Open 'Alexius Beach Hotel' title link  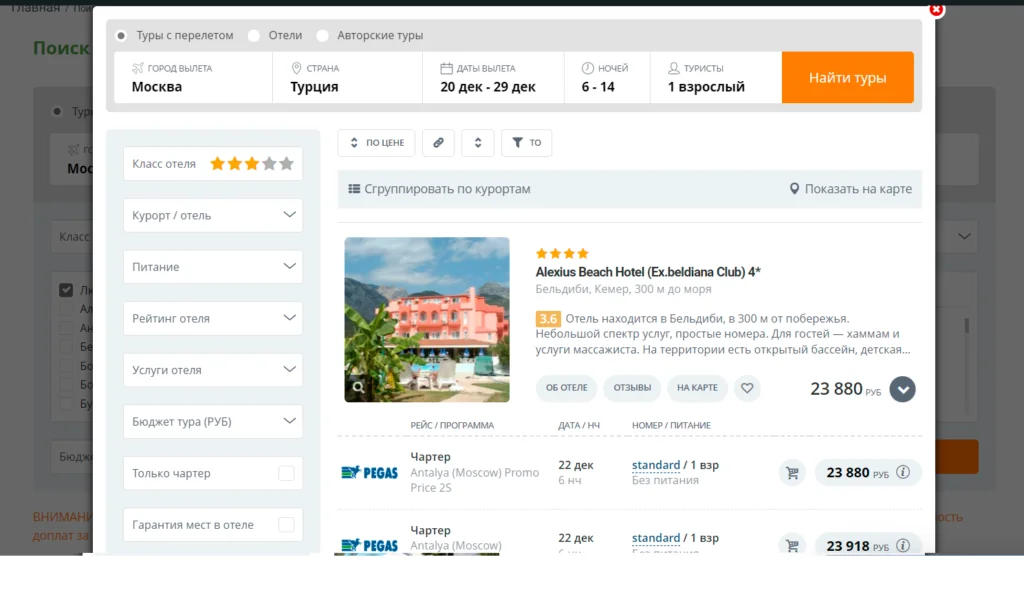pos(648,272)
